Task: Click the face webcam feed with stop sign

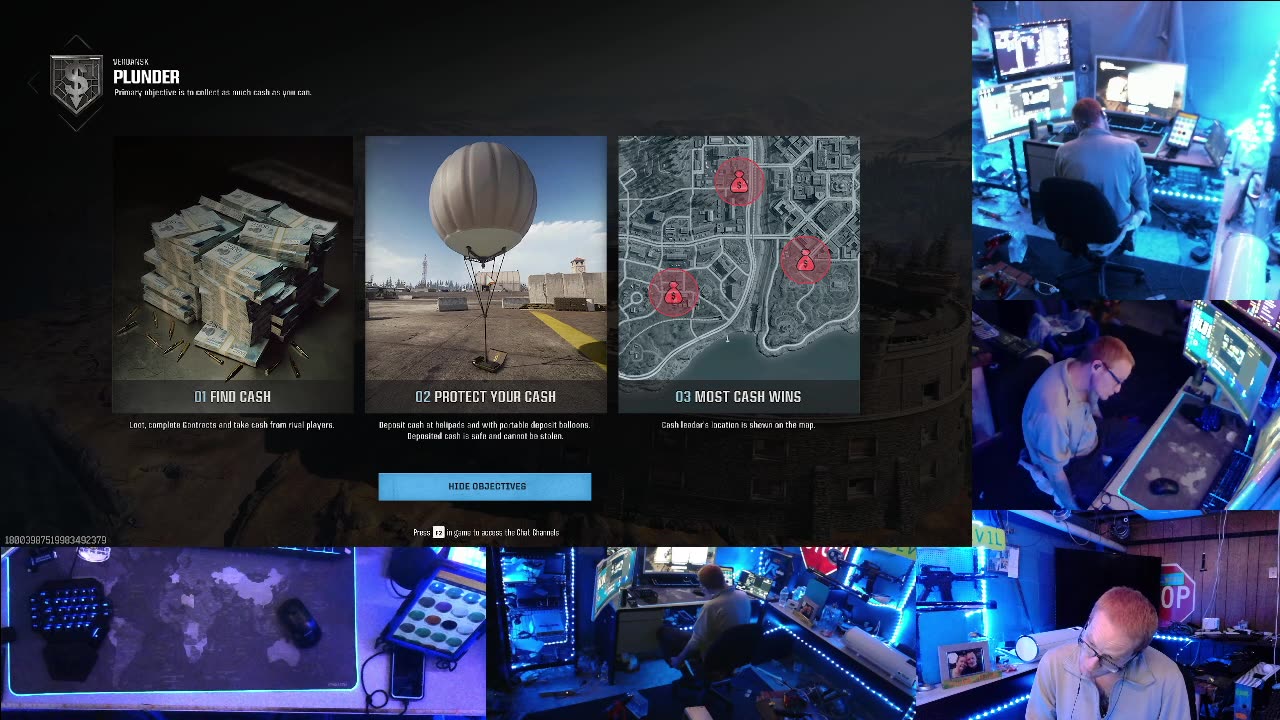Action: (x=1097, y=615)
